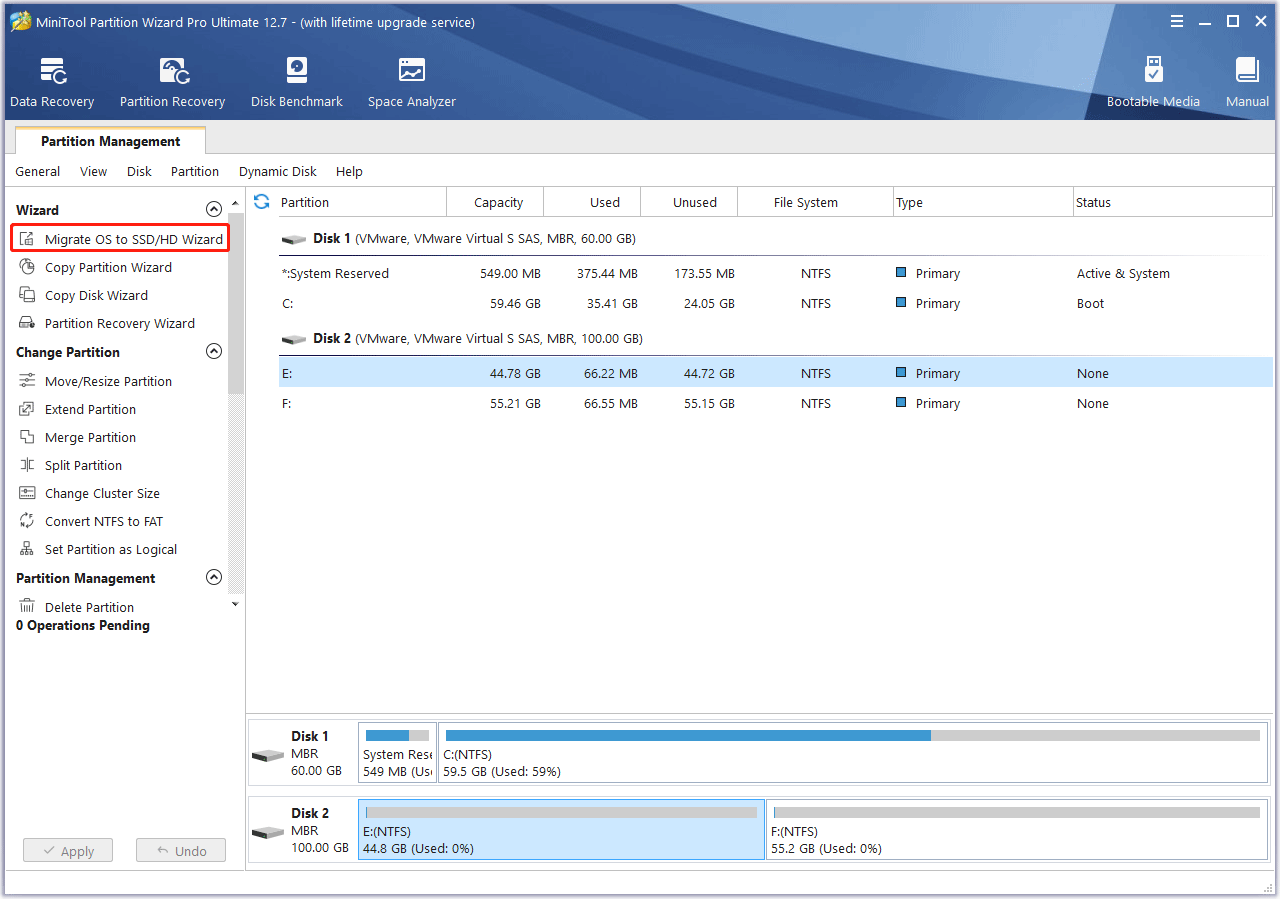Select F:(NTFS) block in disk map
The width and height of the screenshot is (1280, 899).
pos(1016,830)
